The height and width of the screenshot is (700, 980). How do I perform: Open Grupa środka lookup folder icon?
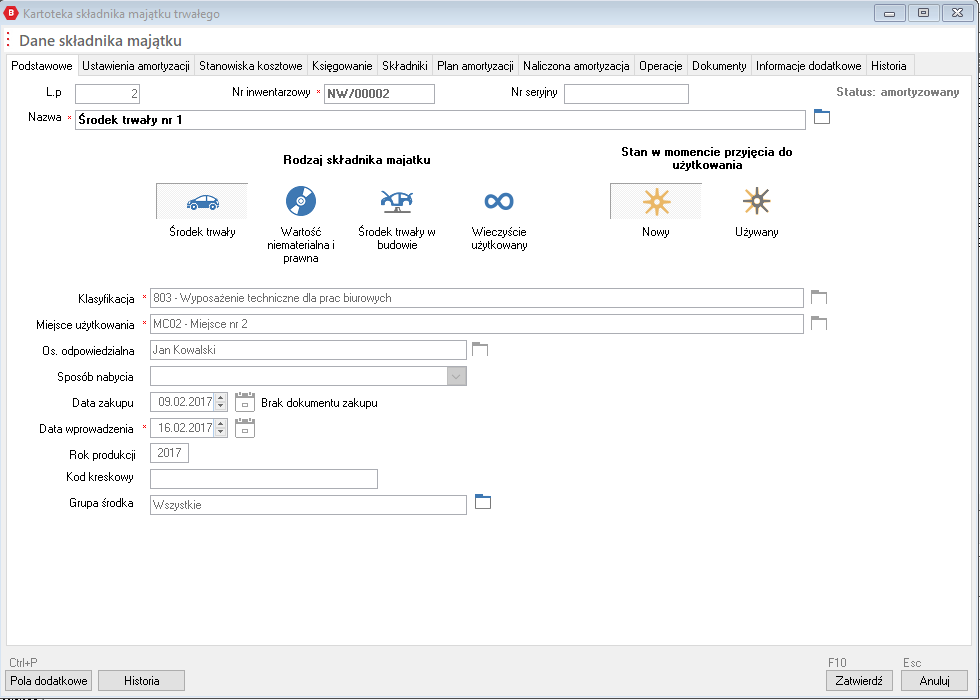tap(483, 501)
